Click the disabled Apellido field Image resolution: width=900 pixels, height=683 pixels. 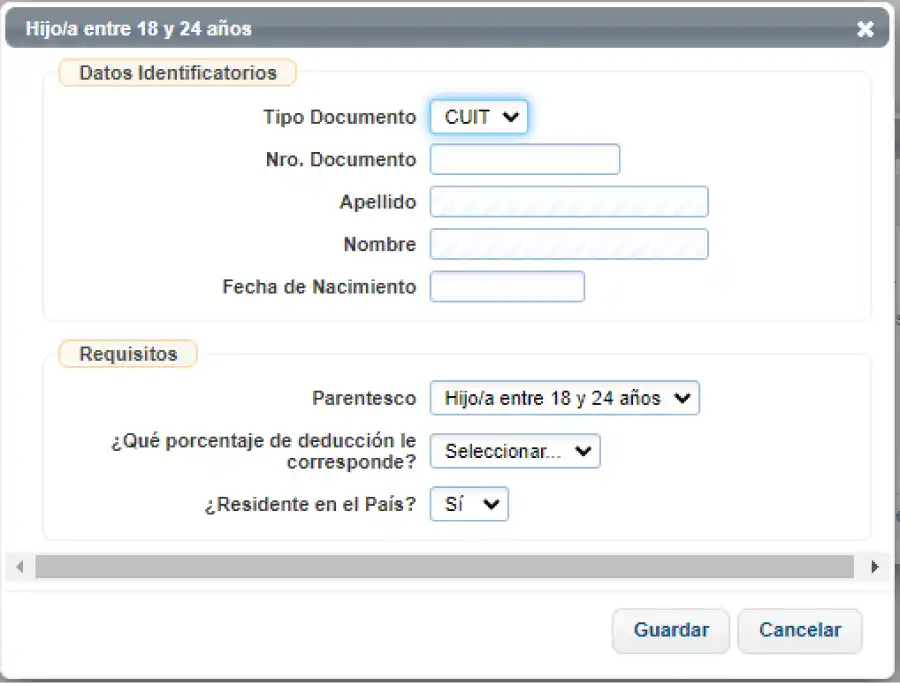(567, 201)
